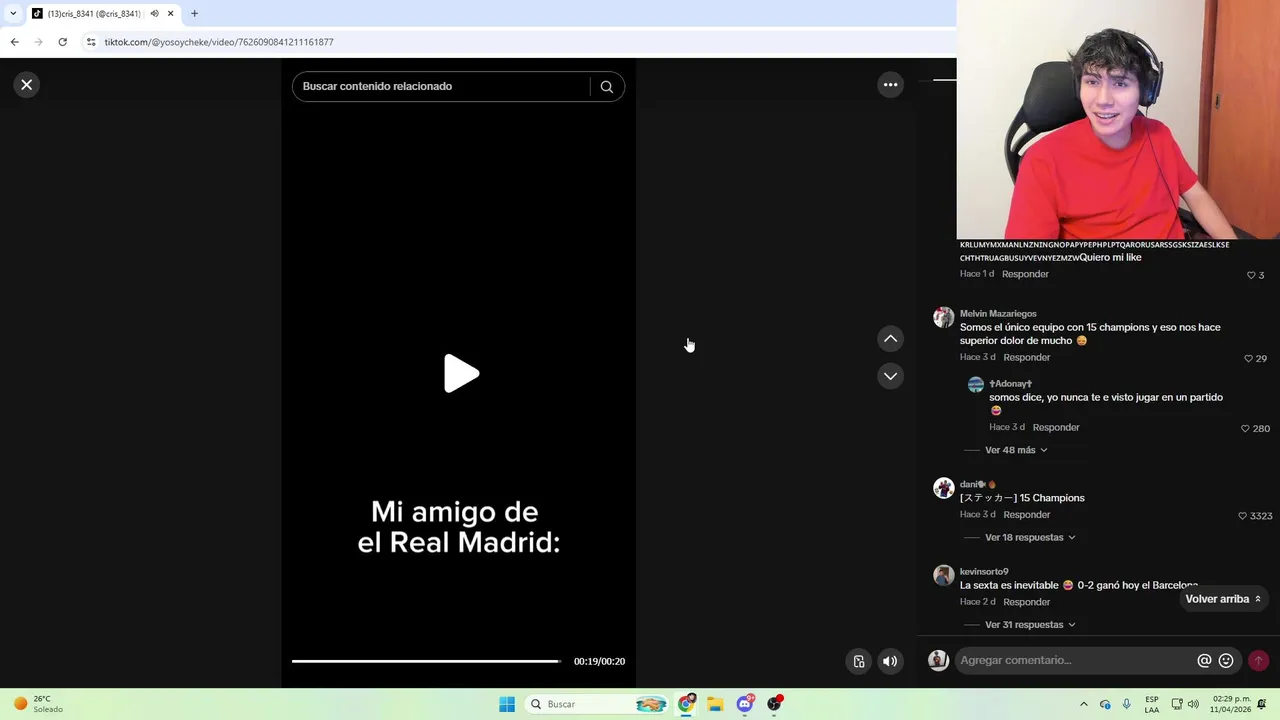Mute the tab via its audio icon
1280x720 pixels.
coord(154,14)
